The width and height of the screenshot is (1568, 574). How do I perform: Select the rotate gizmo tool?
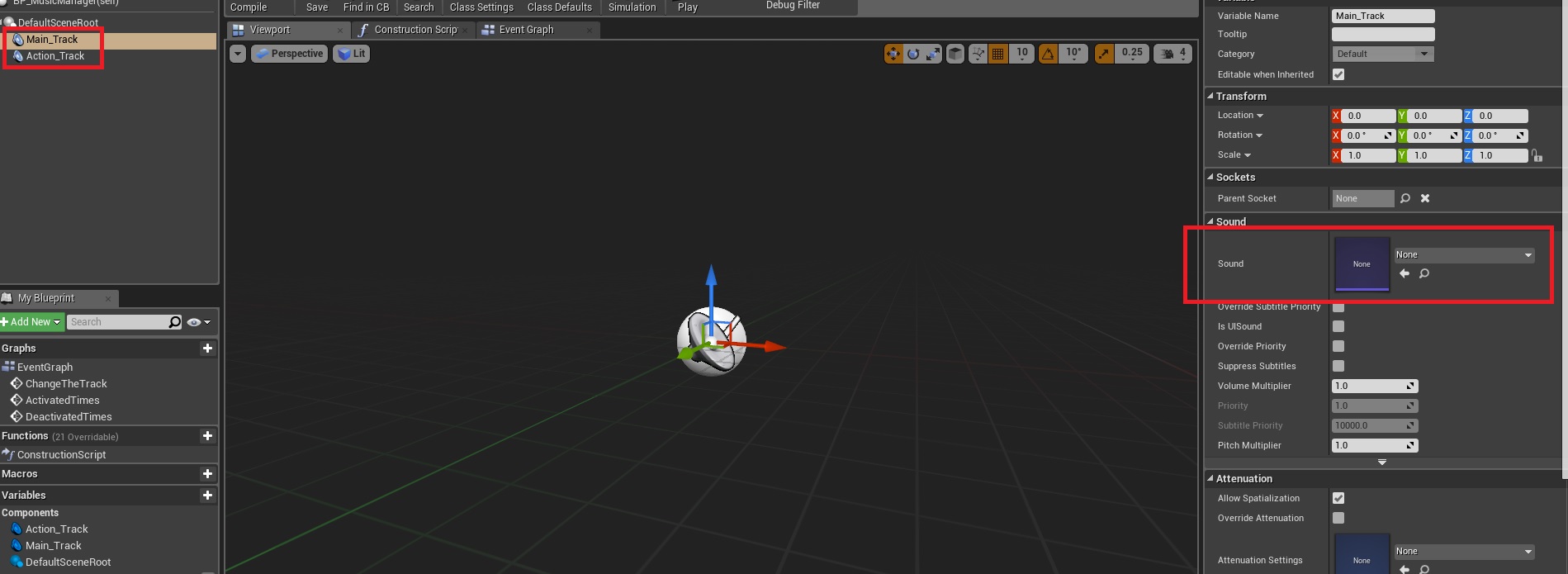point(913,54)
